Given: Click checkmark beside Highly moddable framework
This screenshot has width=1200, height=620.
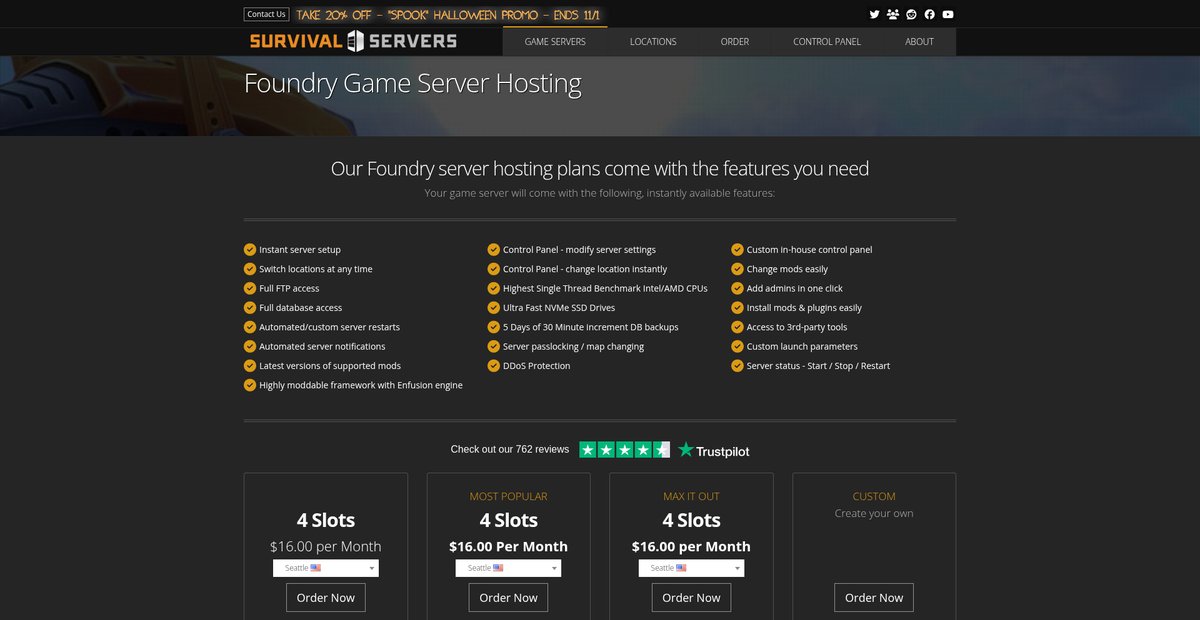Looking at the screenshot, I should [x=250, y=385].
